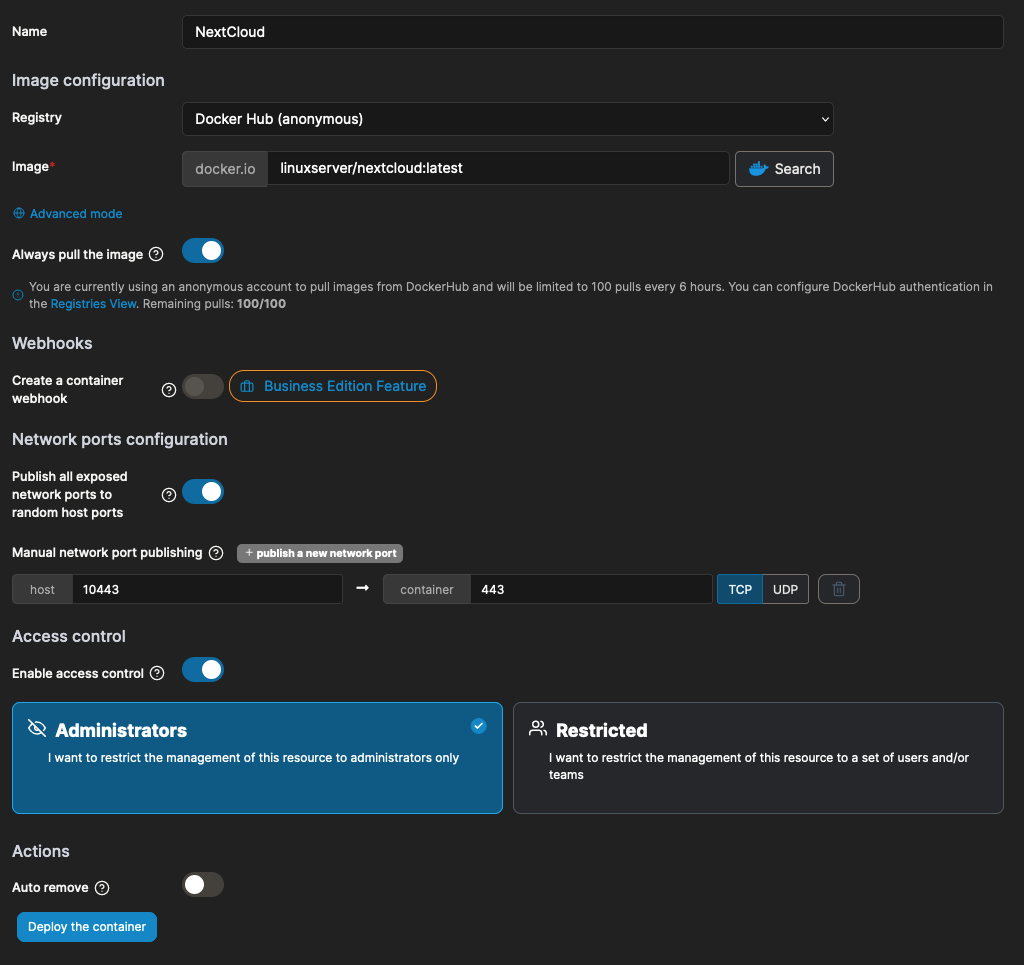The image size is (1024, 965).
Task: Click the help icon next to Enable access control
Action: [x=157, y=673]
